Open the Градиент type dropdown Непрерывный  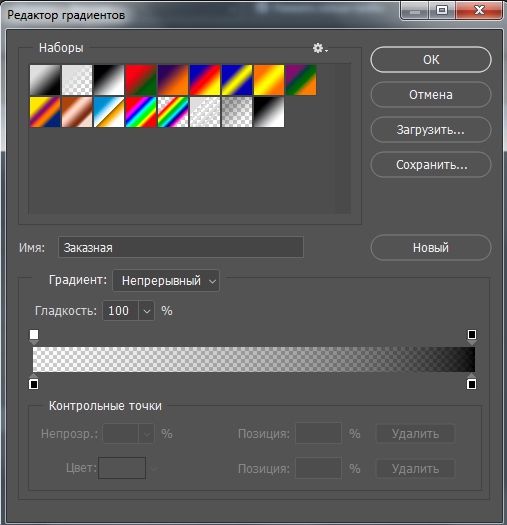[x=166, y=281]
